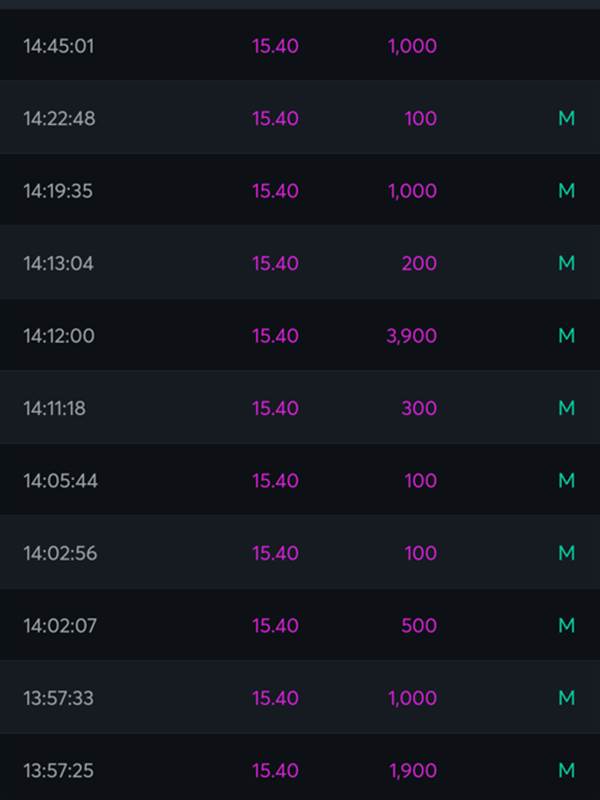Click the M marker on 14:12:00 row

pyautogui.click(x=566, y=336)
